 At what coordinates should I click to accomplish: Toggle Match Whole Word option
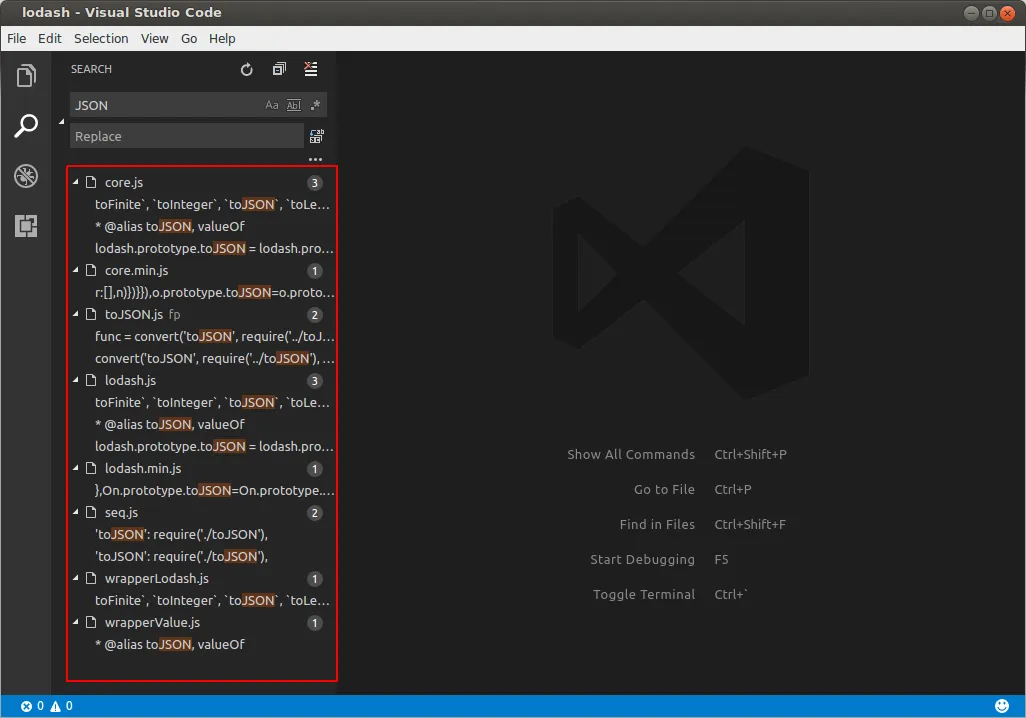[x=294, y=105]
